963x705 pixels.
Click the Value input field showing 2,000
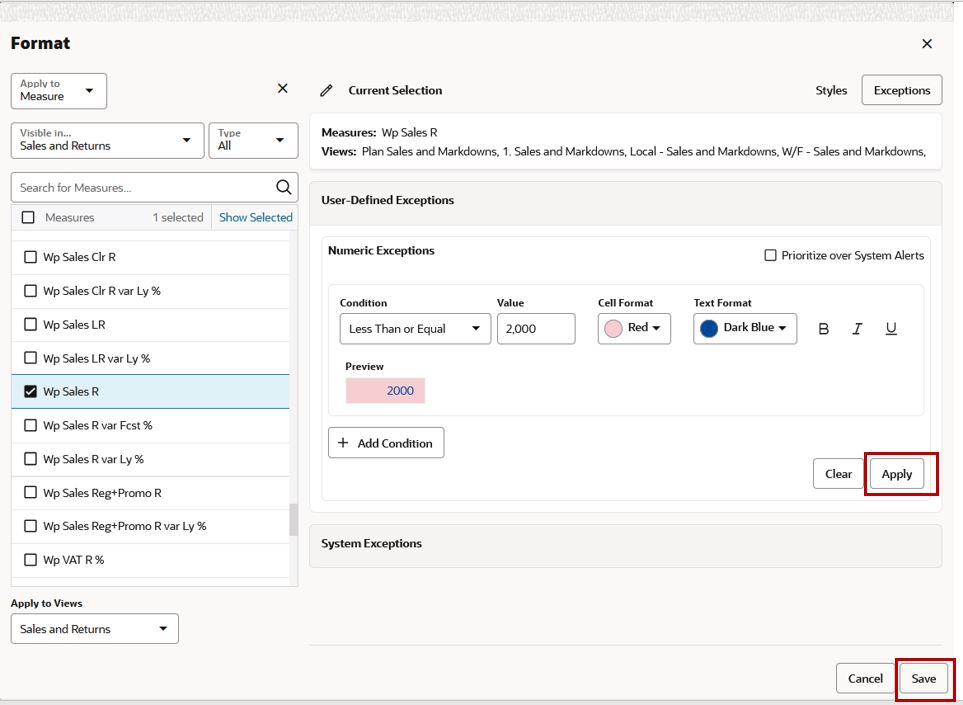click(x=536, y=329)
